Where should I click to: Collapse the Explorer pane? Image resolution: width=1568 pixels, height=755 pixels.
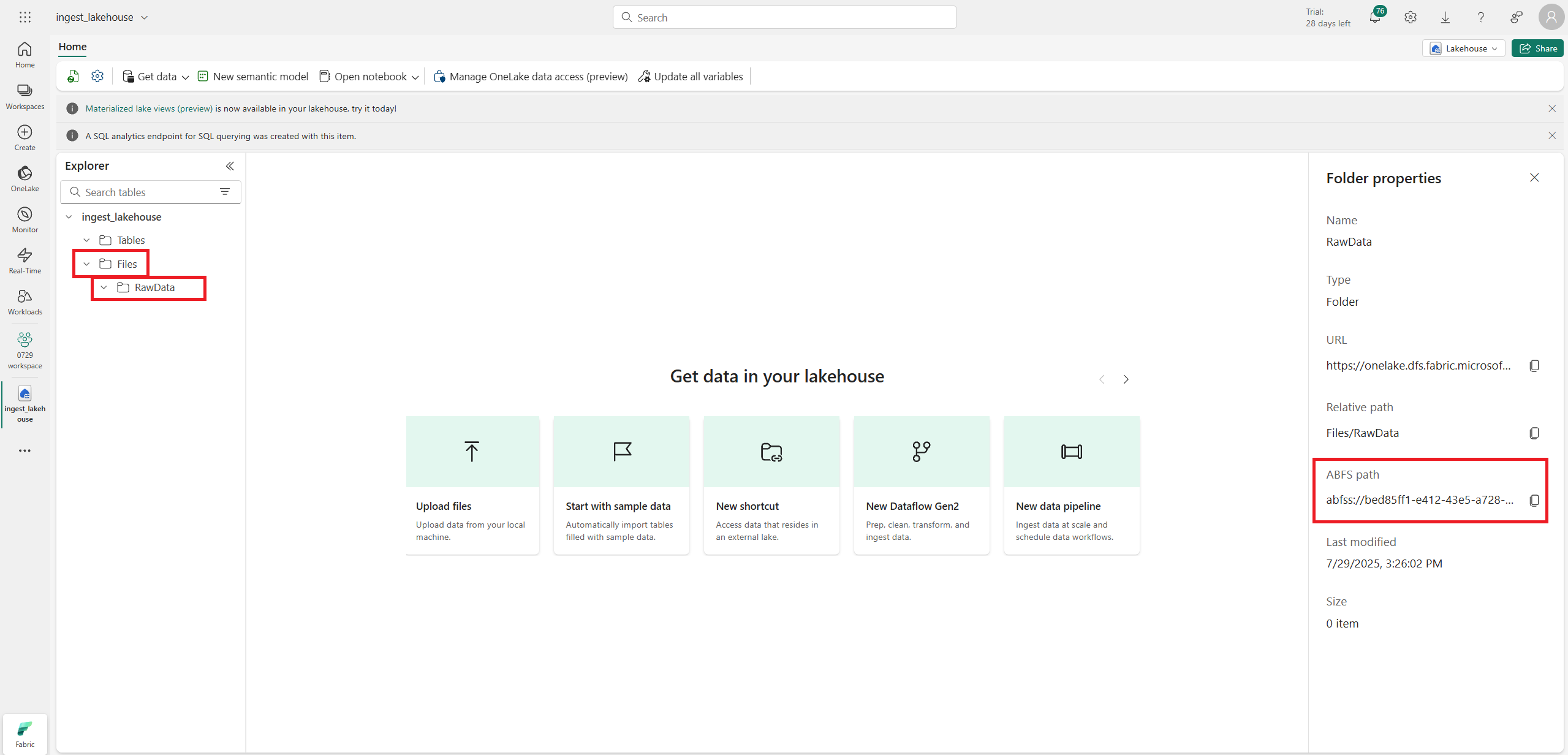[230, 166]
